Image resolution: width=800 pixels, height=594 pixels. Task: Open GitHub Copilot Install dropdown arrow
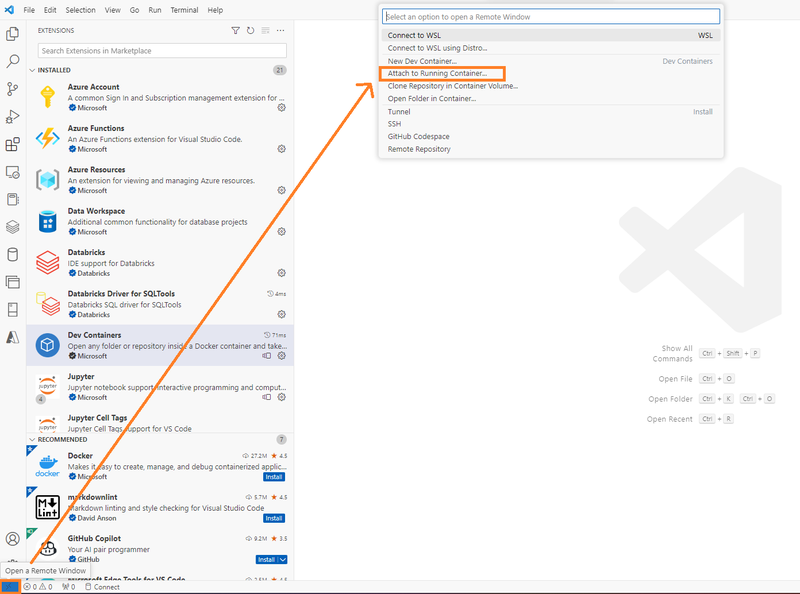point(283,560)
